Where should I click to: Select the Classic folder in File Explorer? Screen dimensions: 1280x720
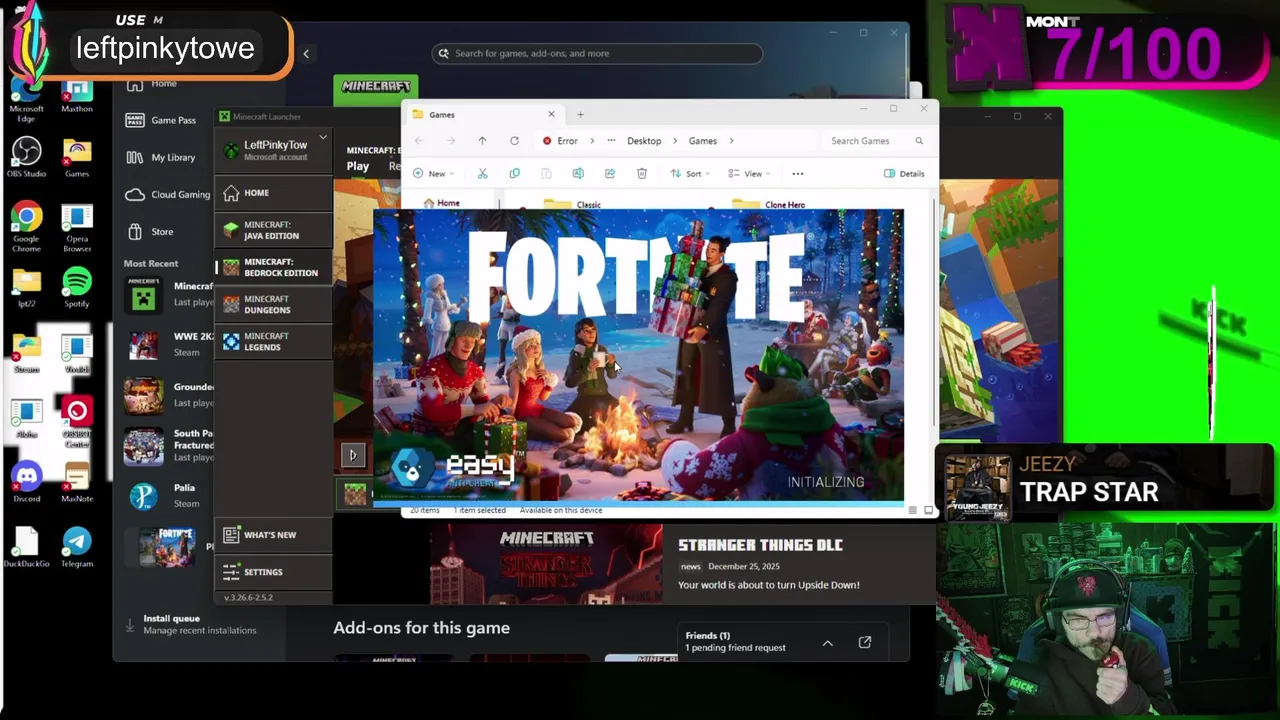coord(572,204)
